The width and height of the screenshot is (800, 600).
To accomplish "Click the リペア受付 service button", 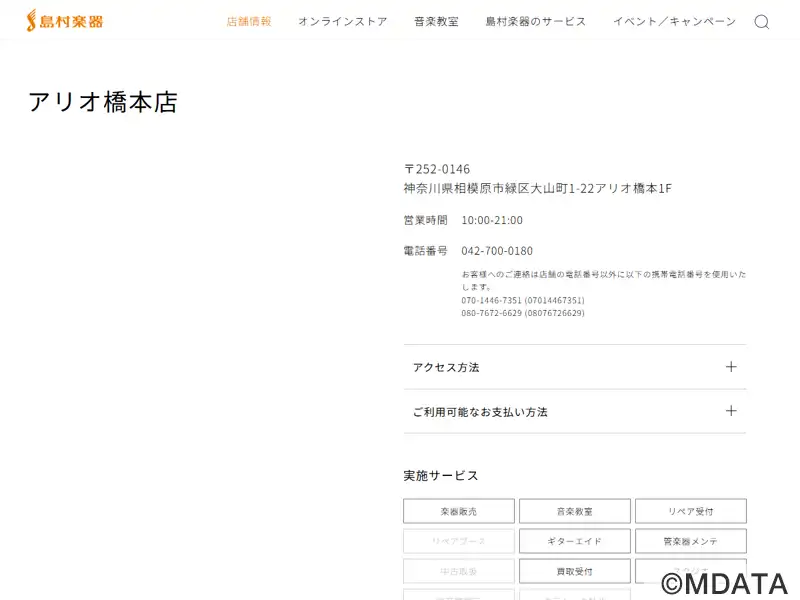I will (690, 511).
